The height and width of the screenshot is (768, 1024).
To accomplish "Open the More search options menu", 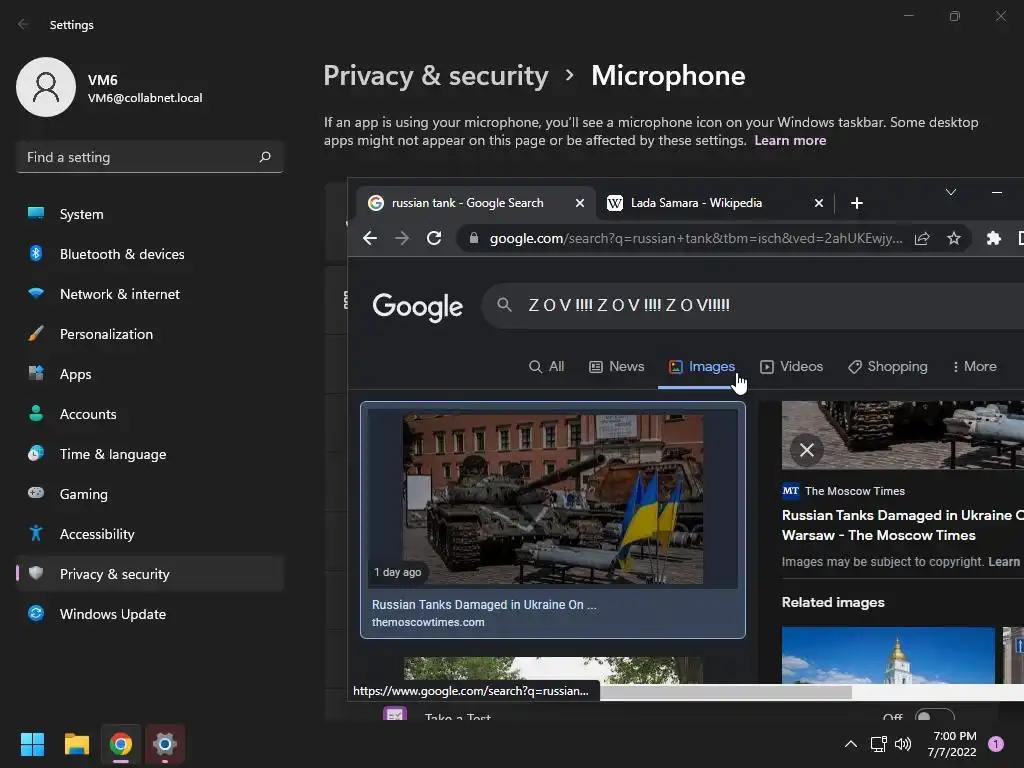I will tap(974, 366).
